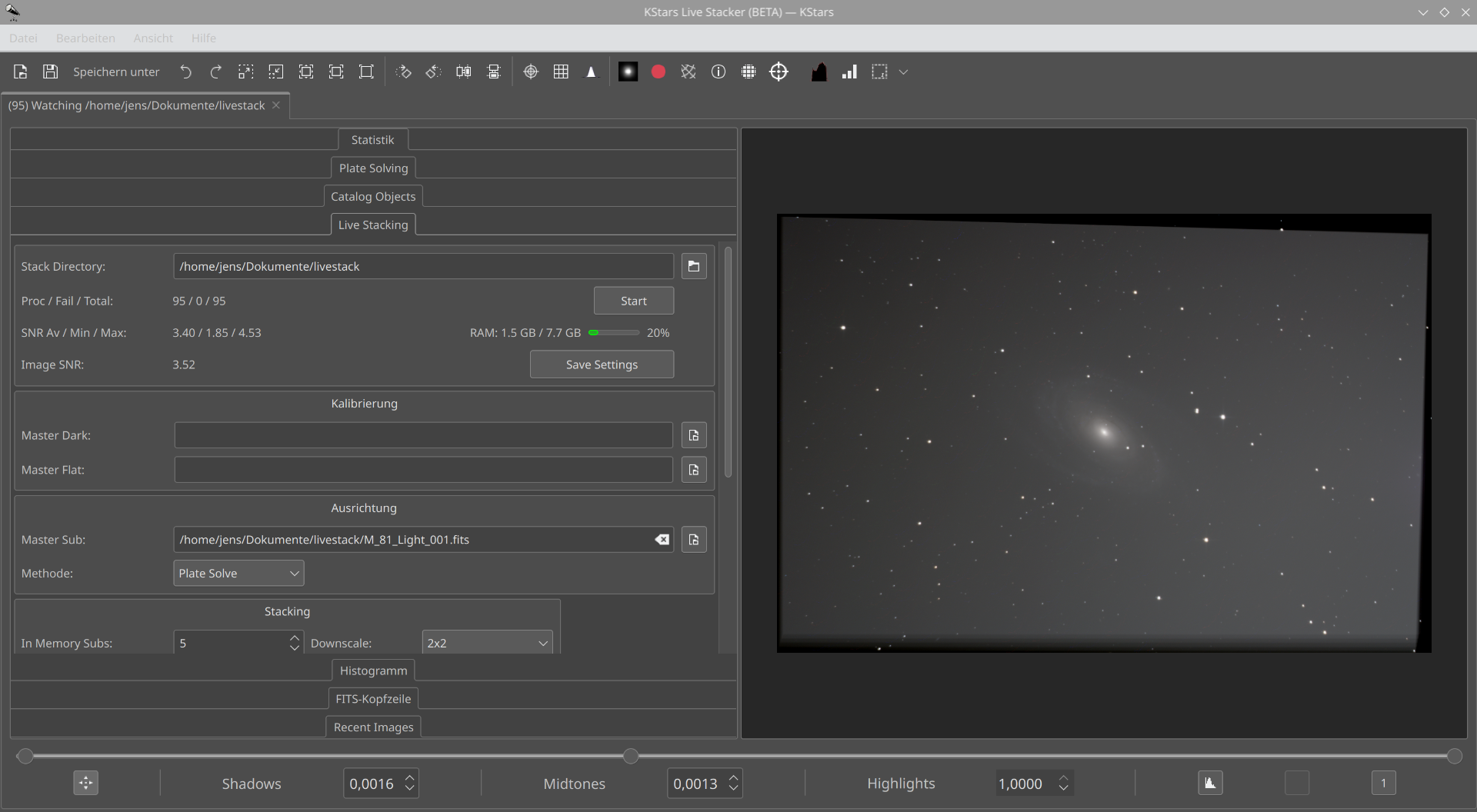Click the save floppy disk icon
This screenshot has width=1477, height=812.
(x=51, y=72)
